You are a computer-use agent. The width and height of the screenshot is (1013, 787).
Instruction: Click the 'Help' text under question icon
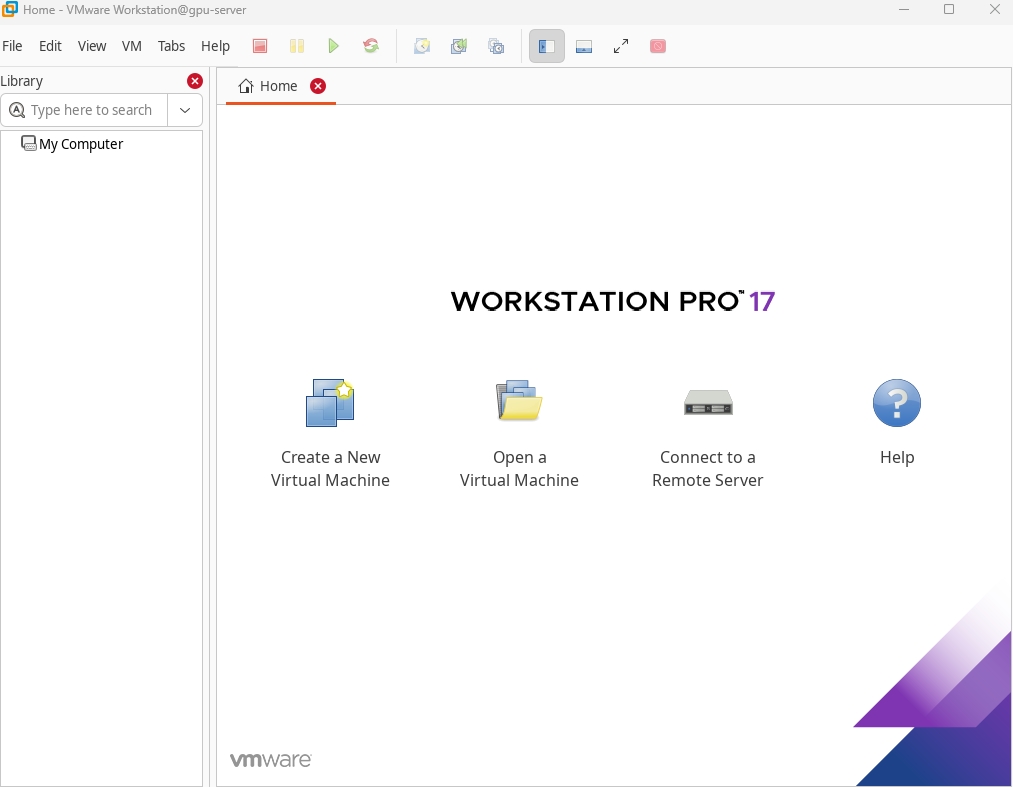pyautogui.click(x=897, y=457)
